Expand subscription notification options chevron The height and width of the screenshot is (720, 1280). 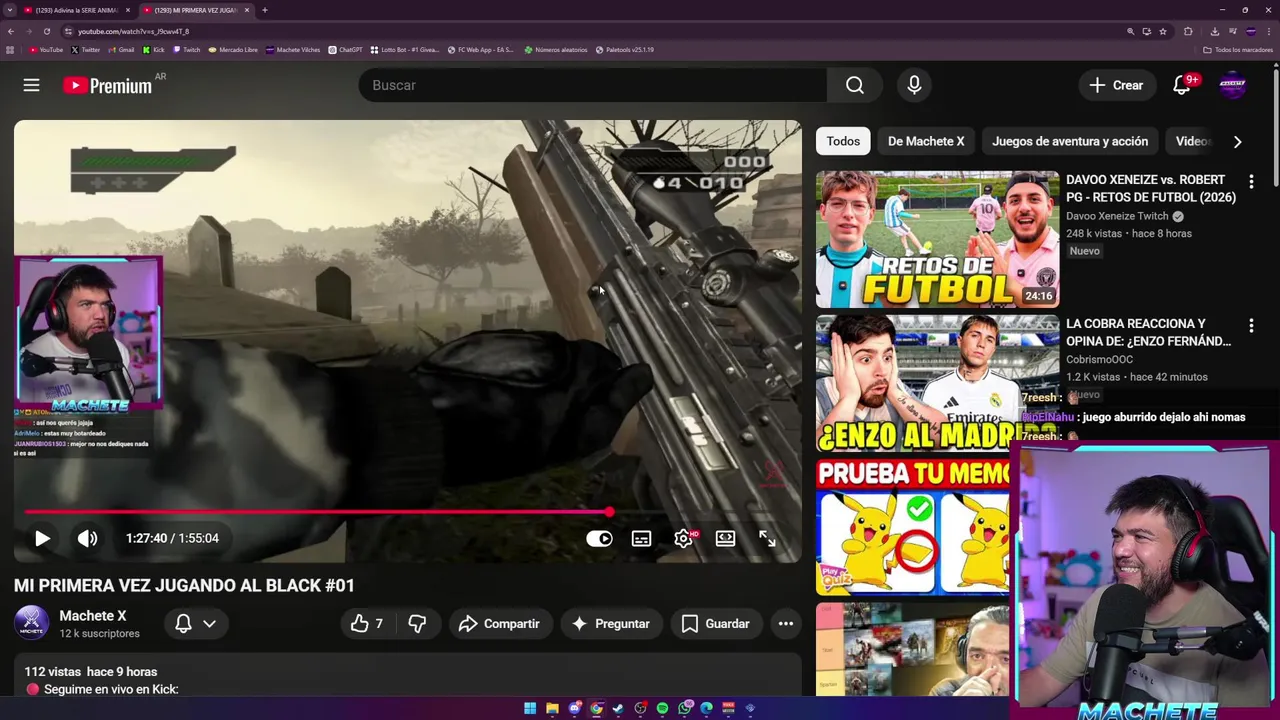click(x=210, y=624)
